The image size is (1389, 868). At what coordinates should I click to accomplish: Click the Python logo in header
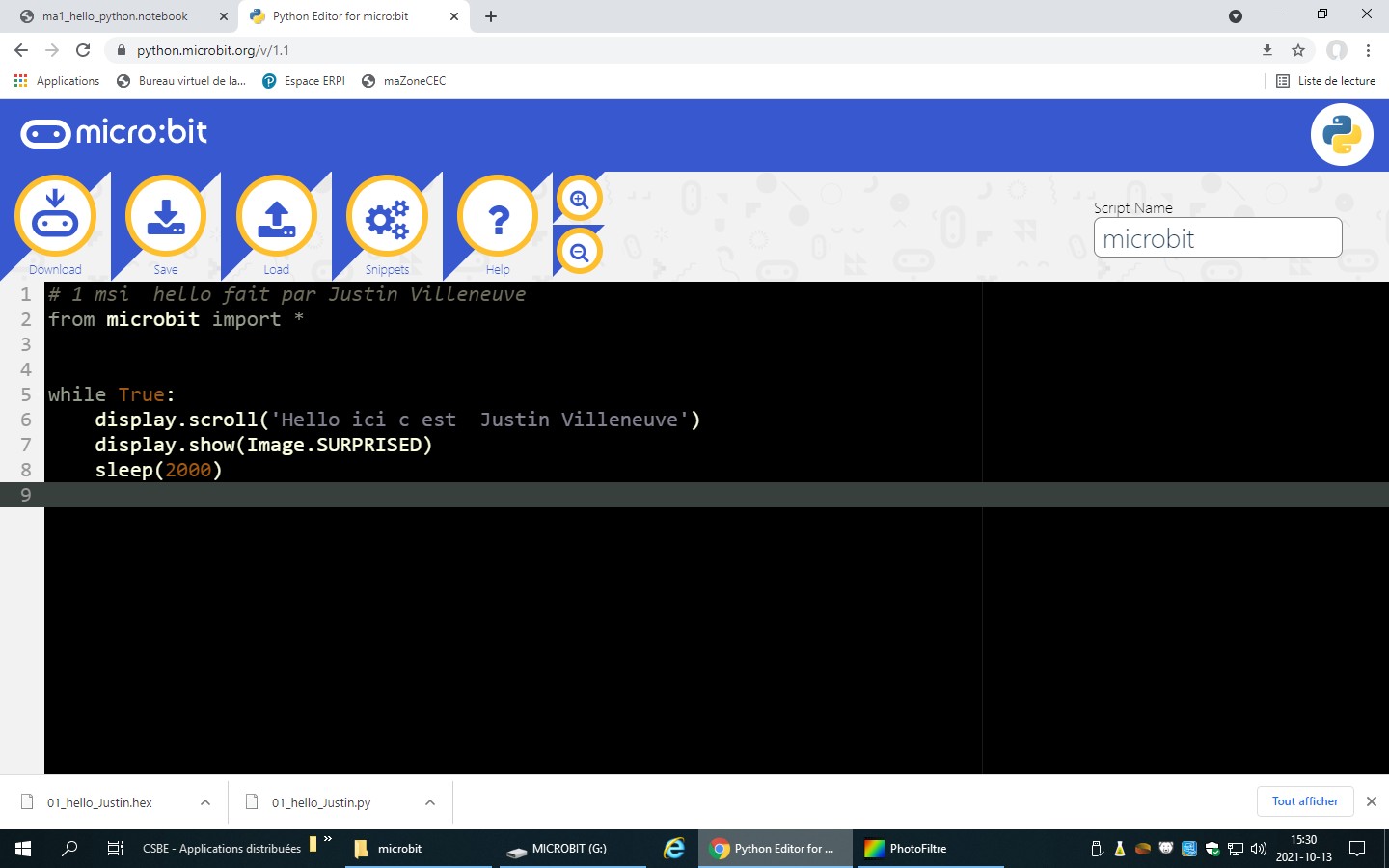click(x=1342, y=135)
